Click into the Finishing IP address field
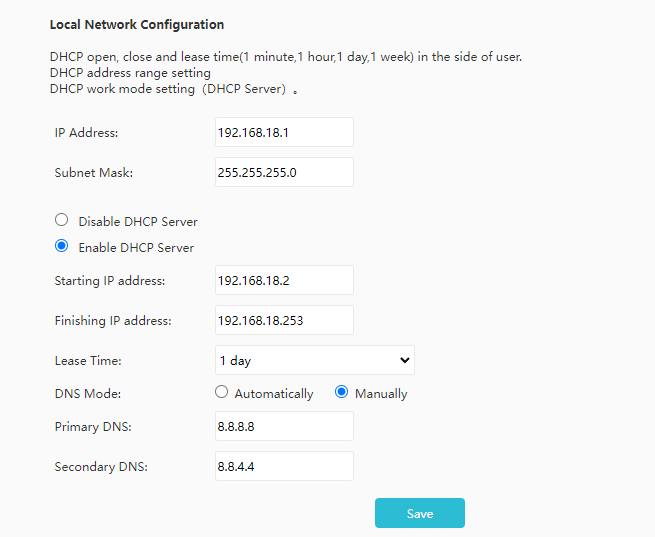The image size is (655, 537). click(284, 320)
